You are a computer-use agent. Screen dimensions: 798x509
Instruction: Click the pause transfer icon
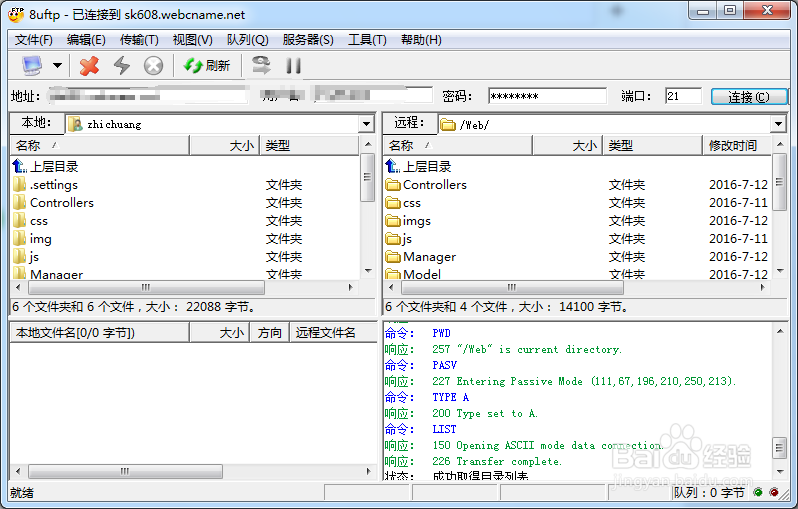[x=293, y=66]
